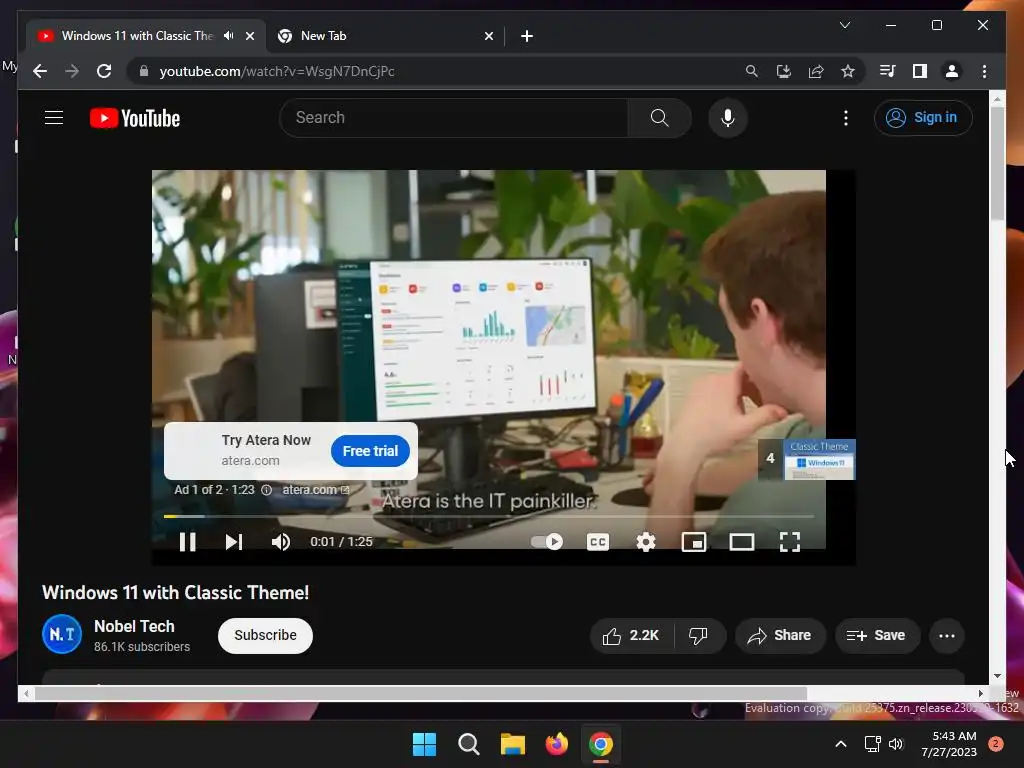Close the YouTube browser tab
1024x768 pixels.
tap(250, 36)
